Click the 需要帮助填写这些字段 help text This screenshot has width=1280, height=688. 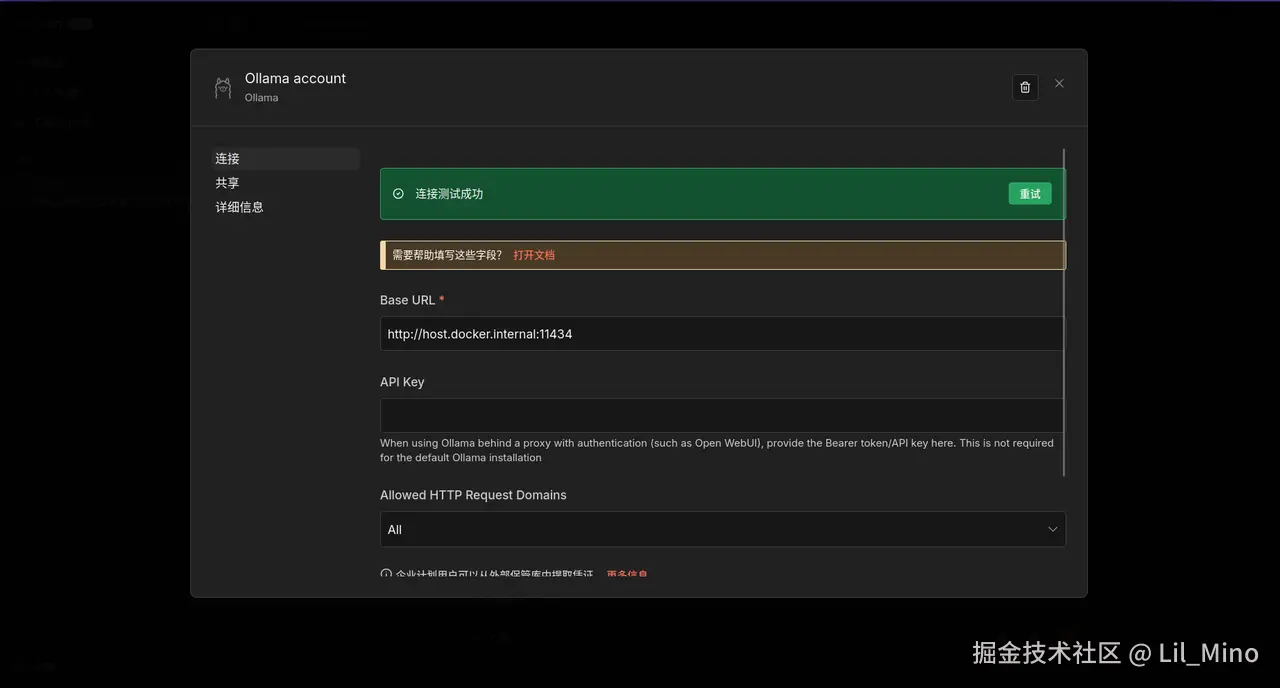[447, 255]
